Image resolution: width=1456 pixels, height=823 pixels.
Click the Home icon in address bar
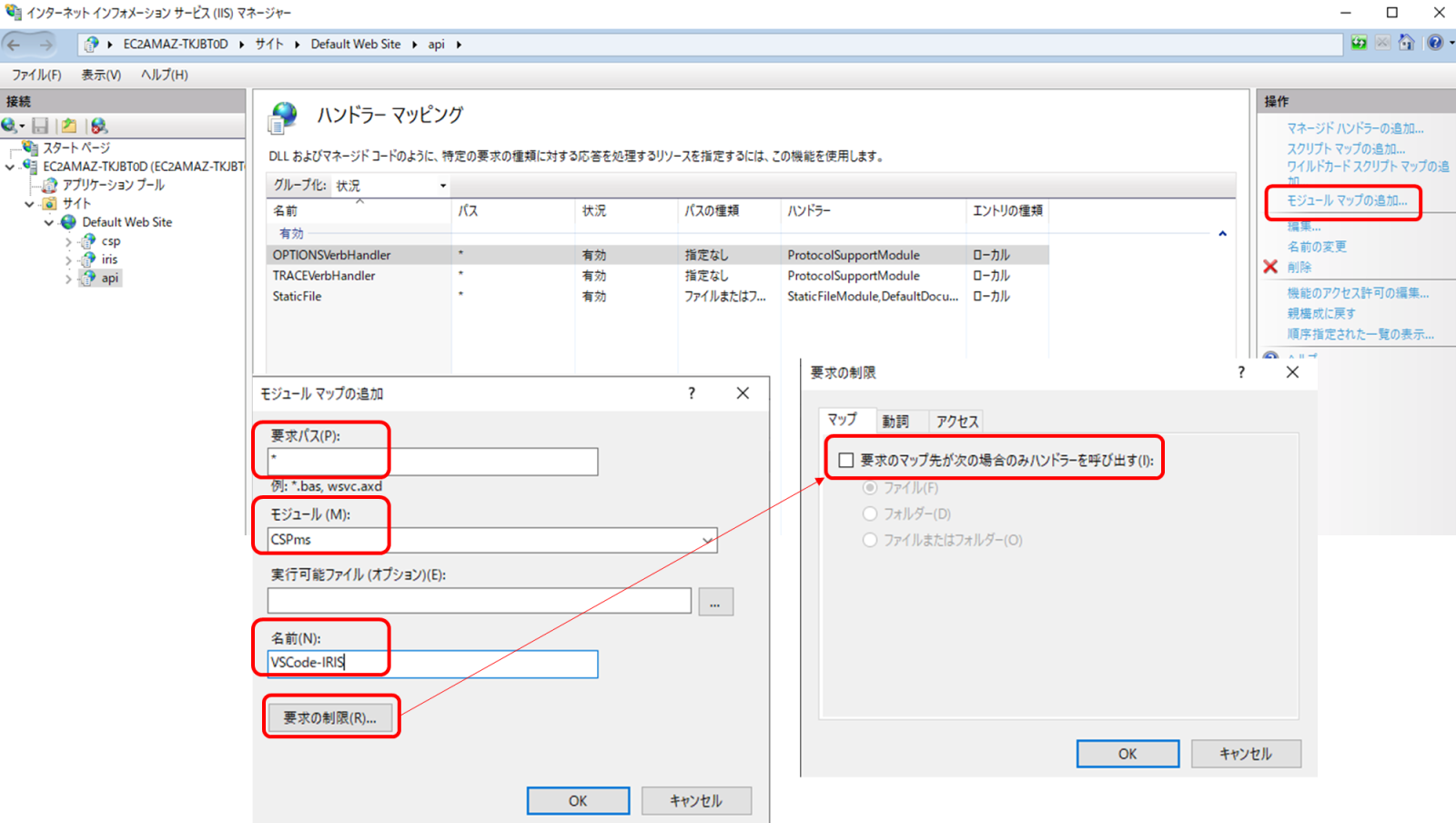(x=1406, y=43)
